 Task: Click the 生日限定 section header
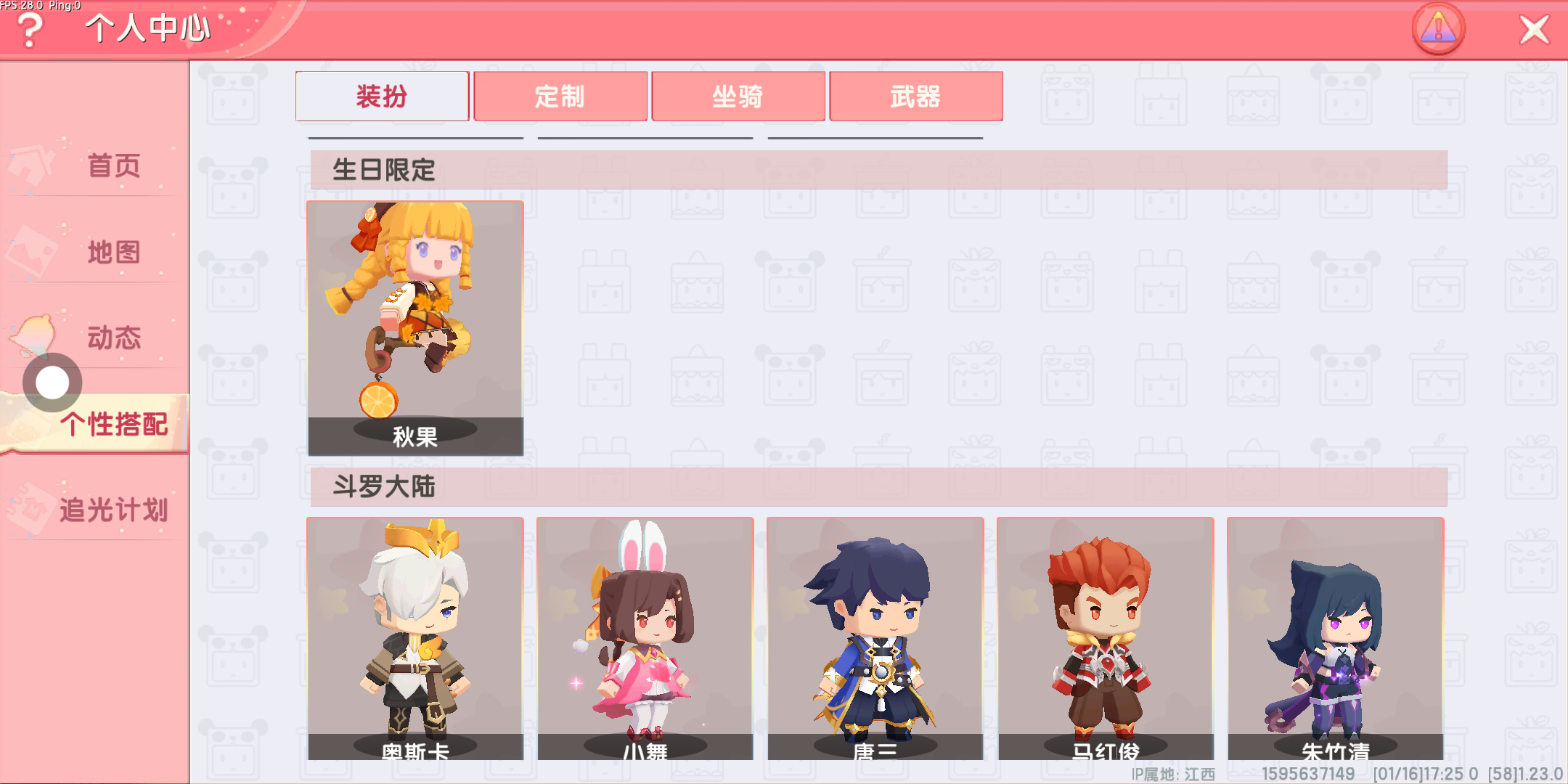pos(878,170)
